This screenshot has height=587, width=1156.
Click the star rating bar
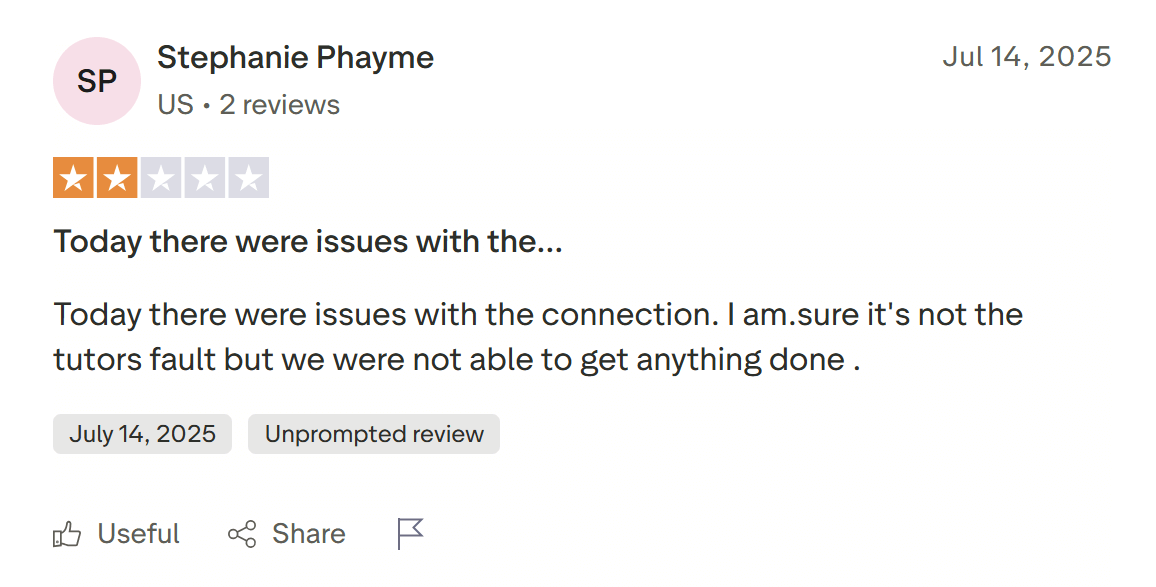[x=163, y=177]
